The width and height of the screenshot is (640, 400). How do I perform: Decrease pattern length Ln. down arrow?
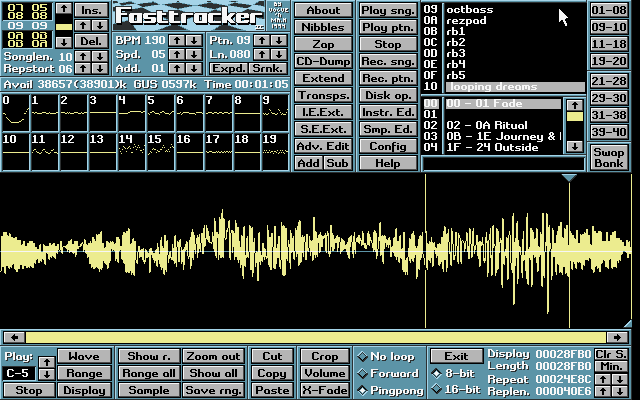(x=279, y=54)
